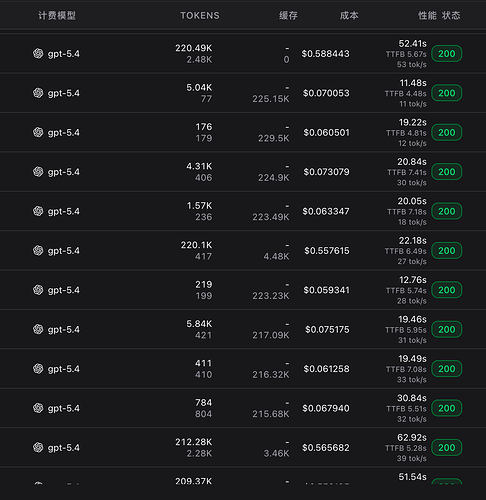The width and height of the screenshot is (486, 500).
Task: Click the 200 status badge in the 19.46s row
Action: pos(447,329)
